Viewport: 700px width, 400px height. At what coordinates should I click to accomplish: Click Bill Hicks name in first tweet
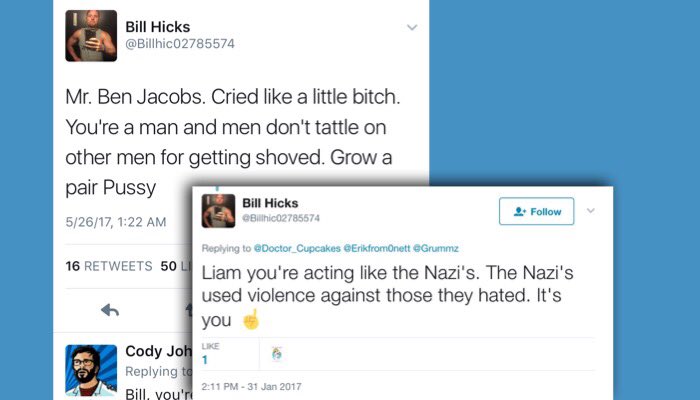(158, 27)
